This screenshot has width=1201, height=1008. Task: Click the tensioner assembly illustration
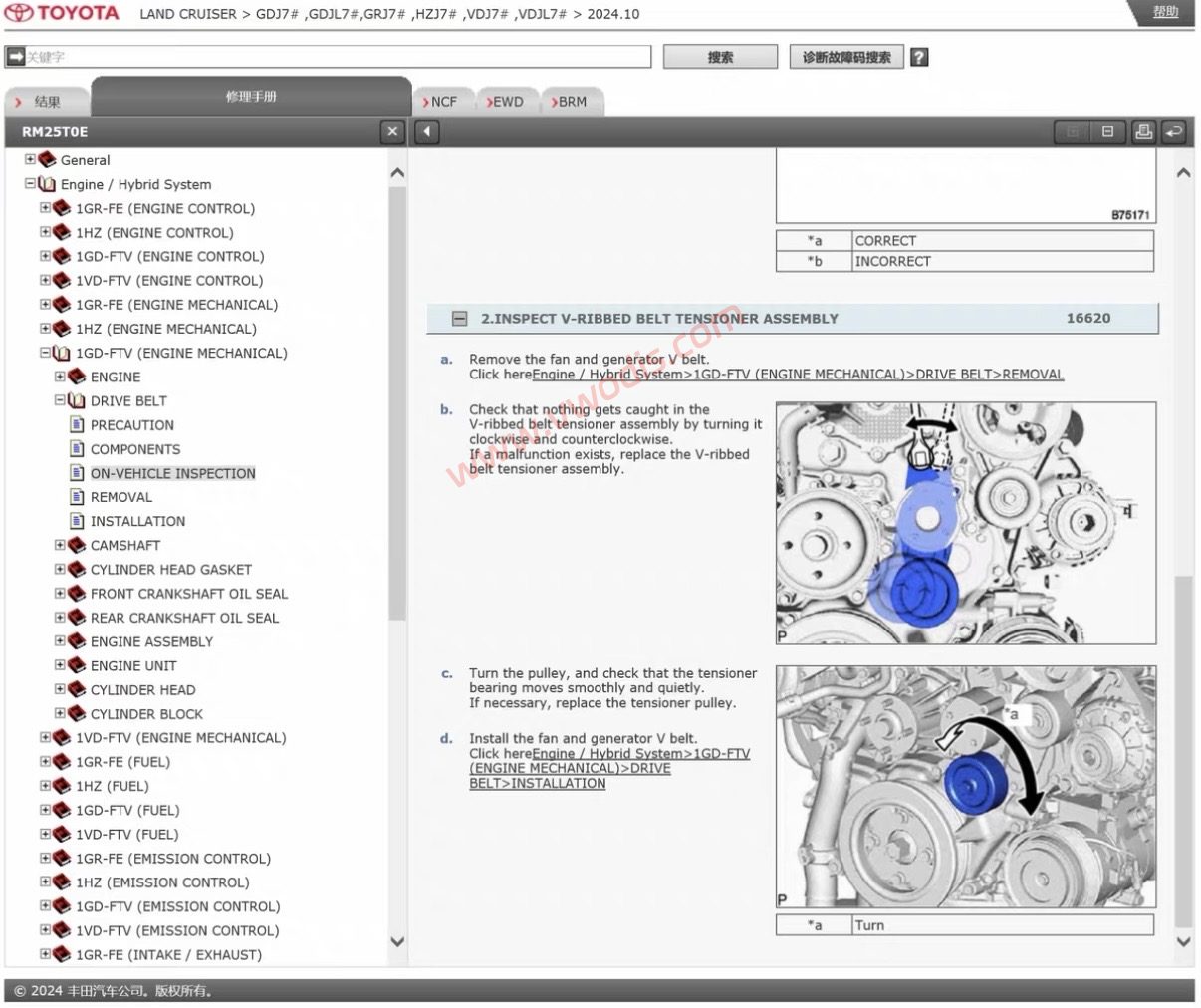[x=966, y=523]
